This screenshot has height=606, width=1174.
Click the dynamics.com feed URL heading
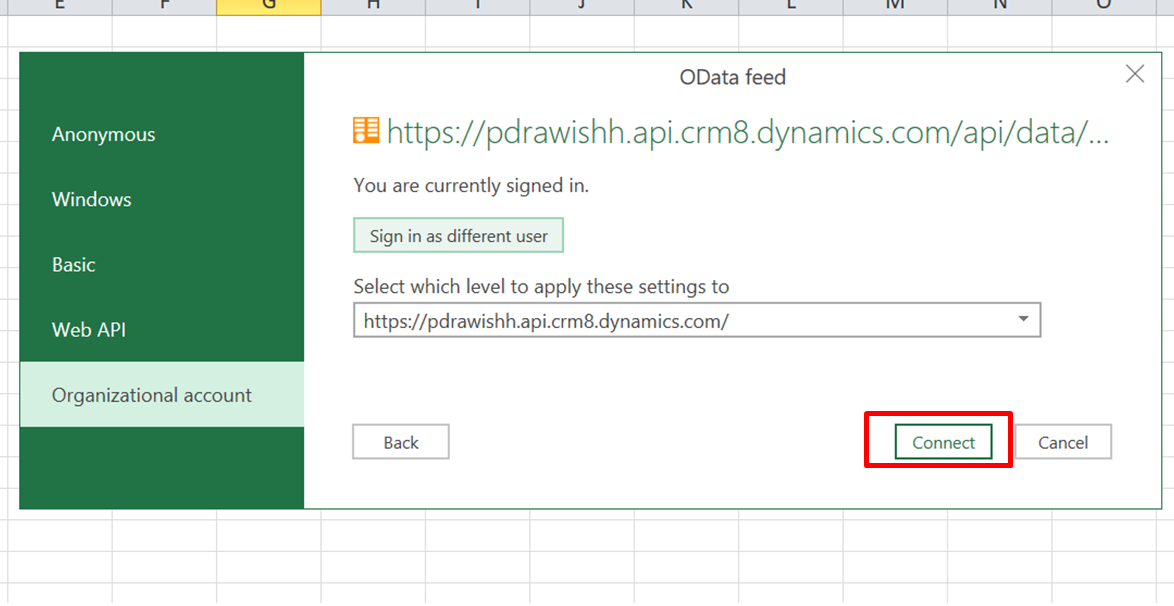(747, 132)
